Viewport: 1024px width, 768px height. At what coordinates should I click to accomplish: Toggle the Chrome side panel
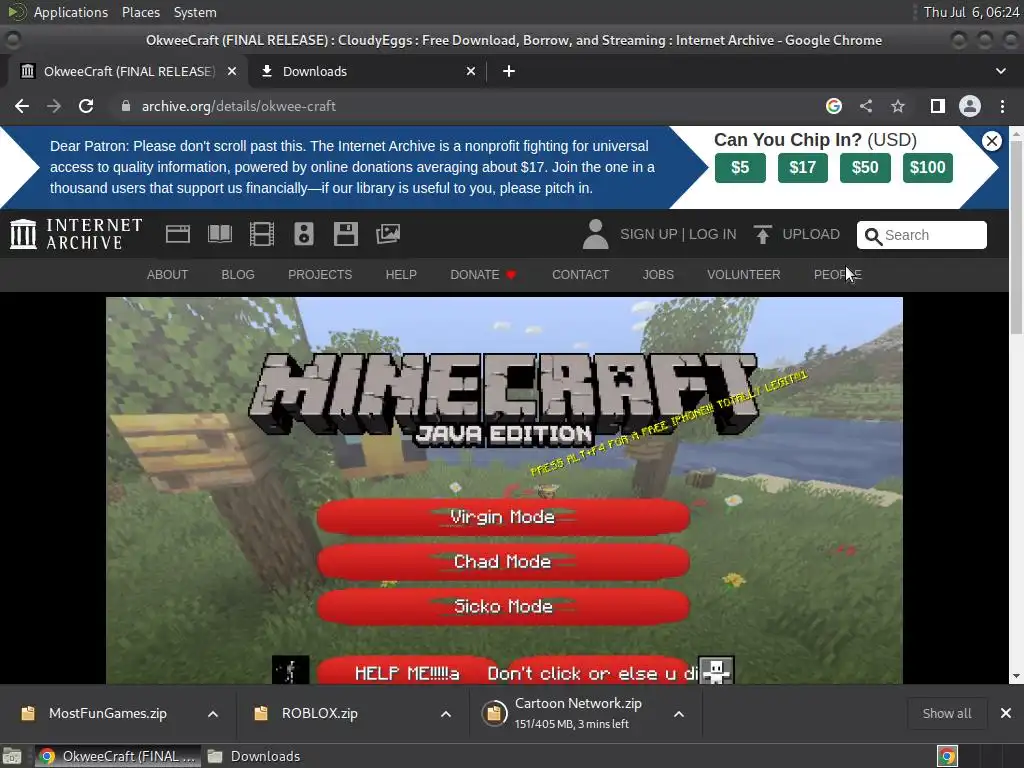pyautogui.click(x=937, y=106)
